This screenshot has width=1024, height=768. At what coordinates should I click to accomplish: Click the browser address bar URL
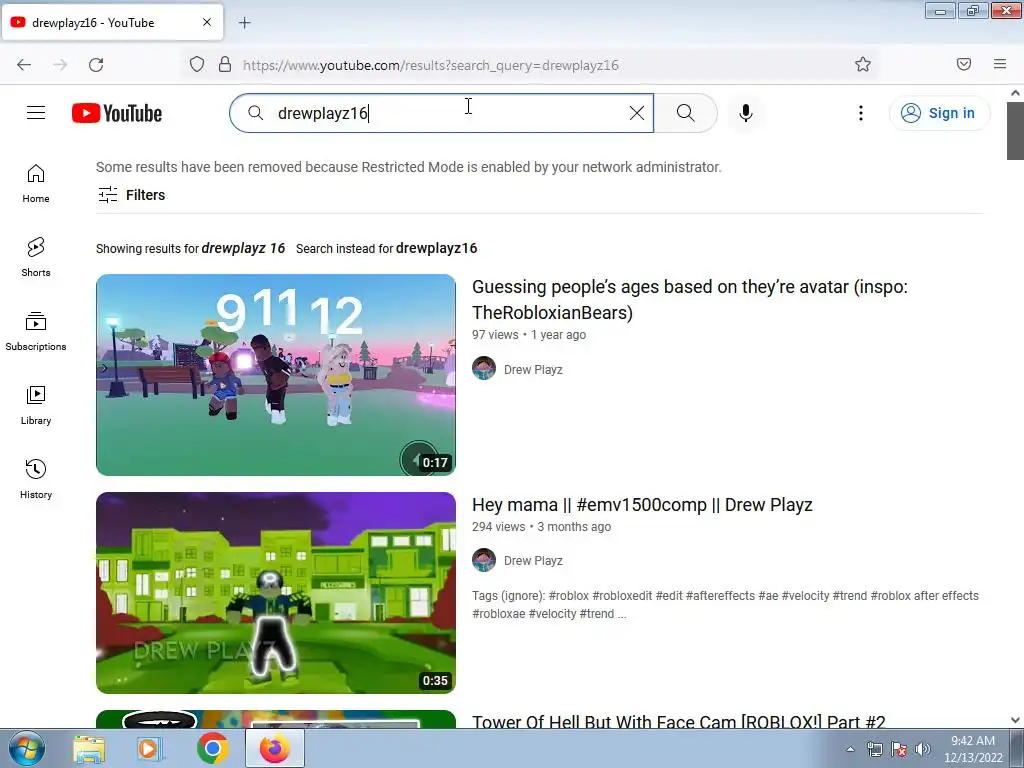pyautogui.click(x=430, y=65)
